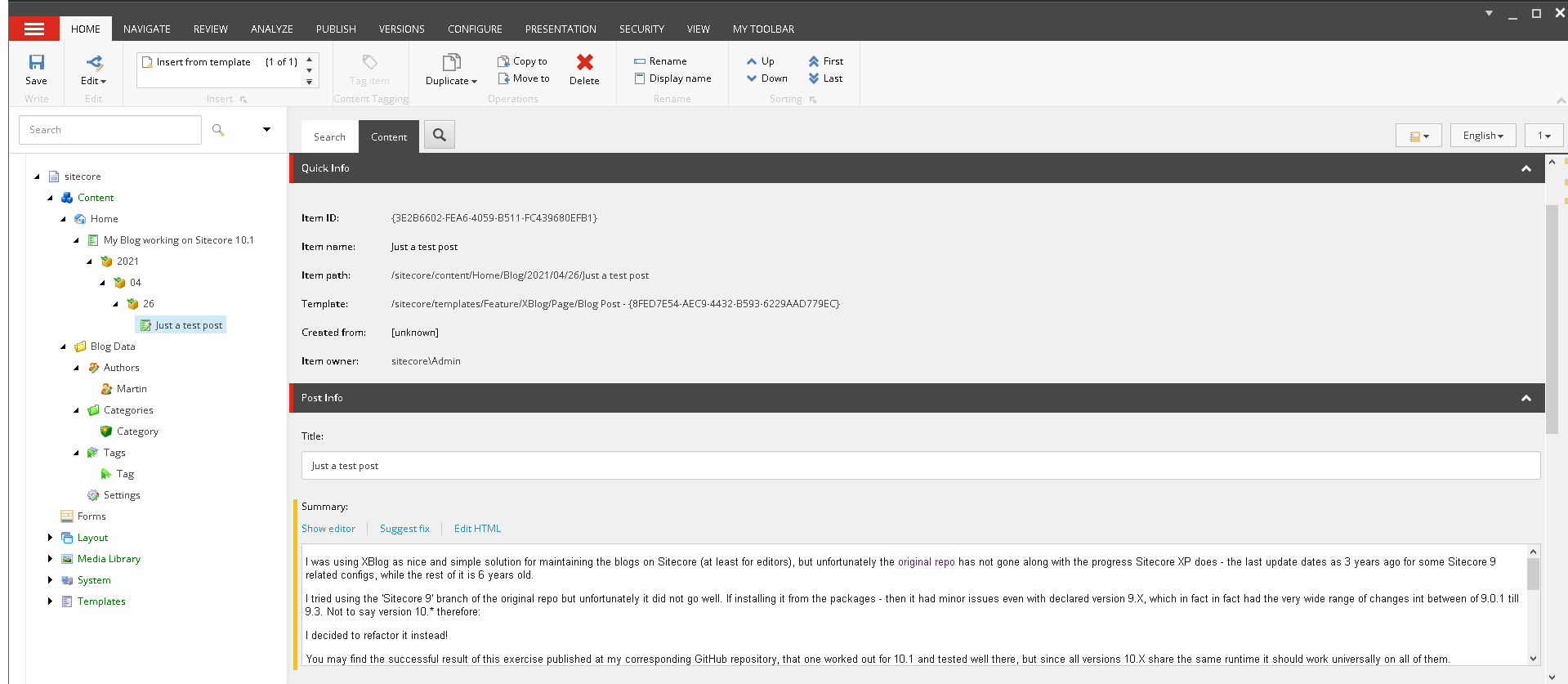Open the Search tab
This screenshot has width=1568, height=684.
click(329, 137)
